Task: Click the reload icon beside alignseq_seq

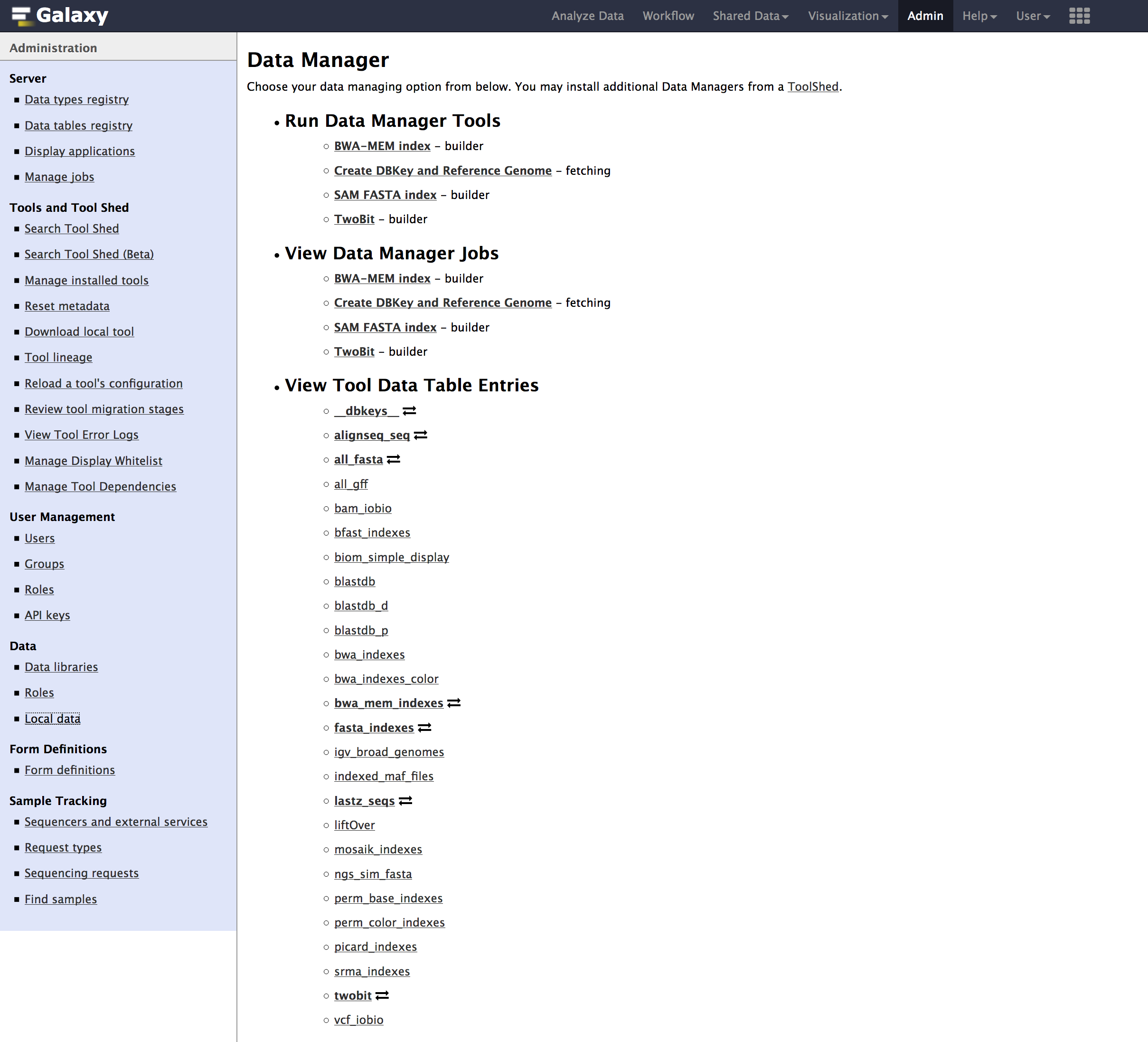Action: tap(420, 435)
